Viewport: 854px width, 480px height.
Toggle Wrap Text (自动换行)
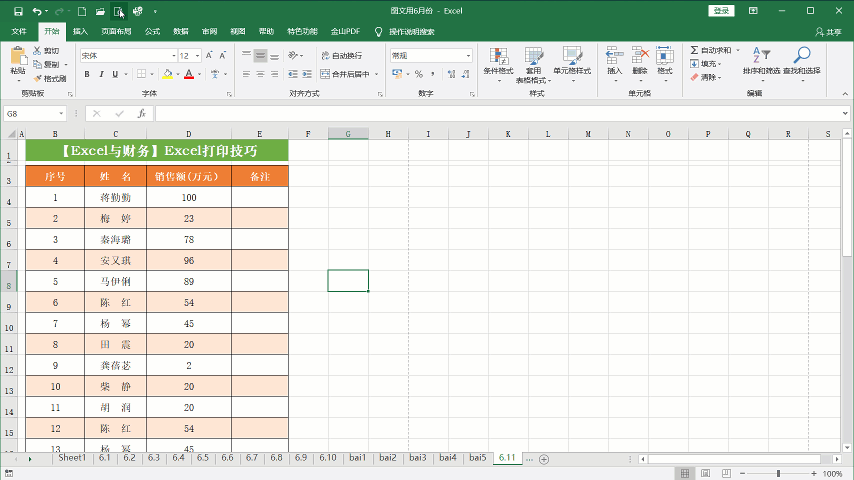point(341,56)
